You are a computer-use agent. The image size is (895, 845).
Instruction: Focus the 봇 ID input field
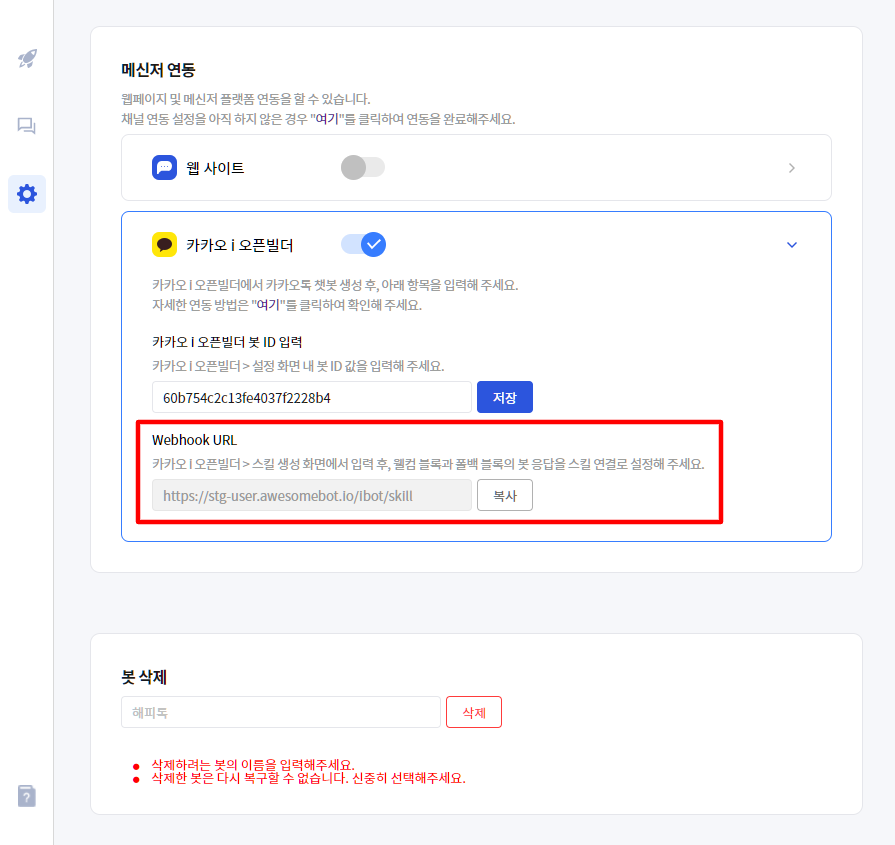311,397
